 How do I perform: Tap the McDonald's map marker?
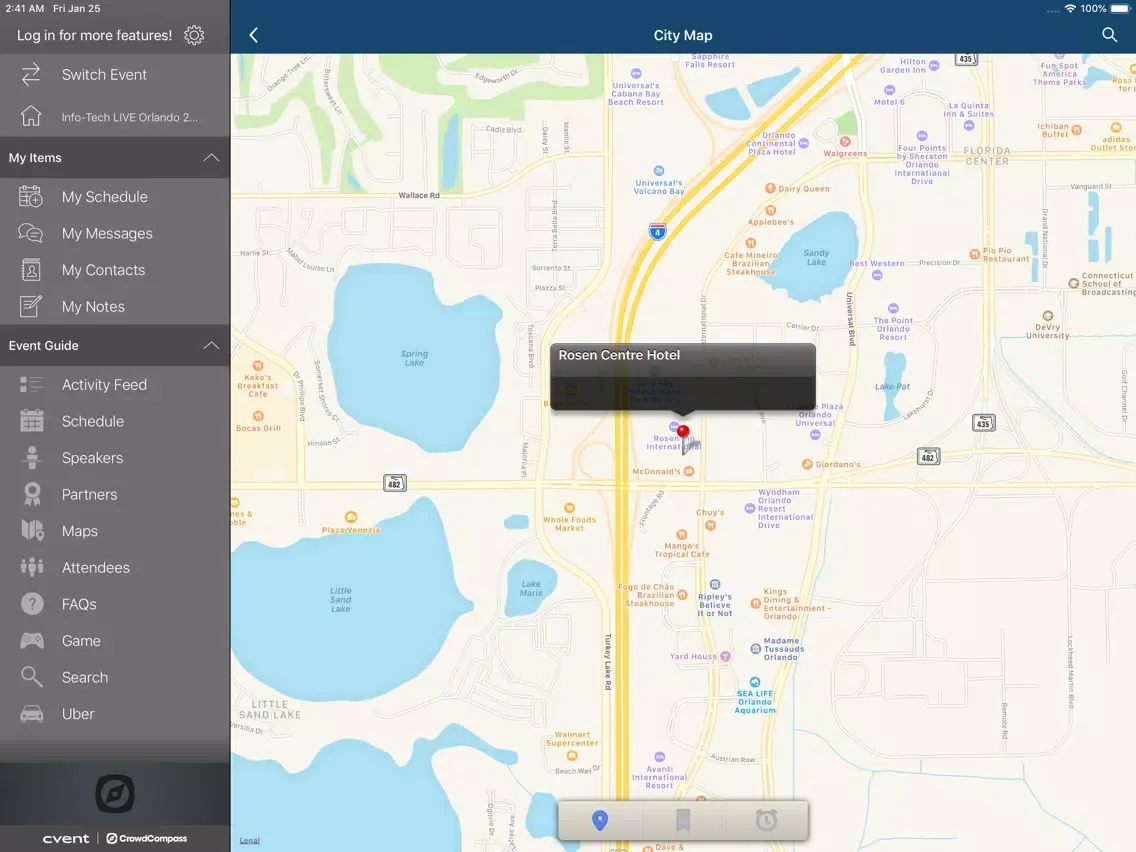click(x=689, y=471)
